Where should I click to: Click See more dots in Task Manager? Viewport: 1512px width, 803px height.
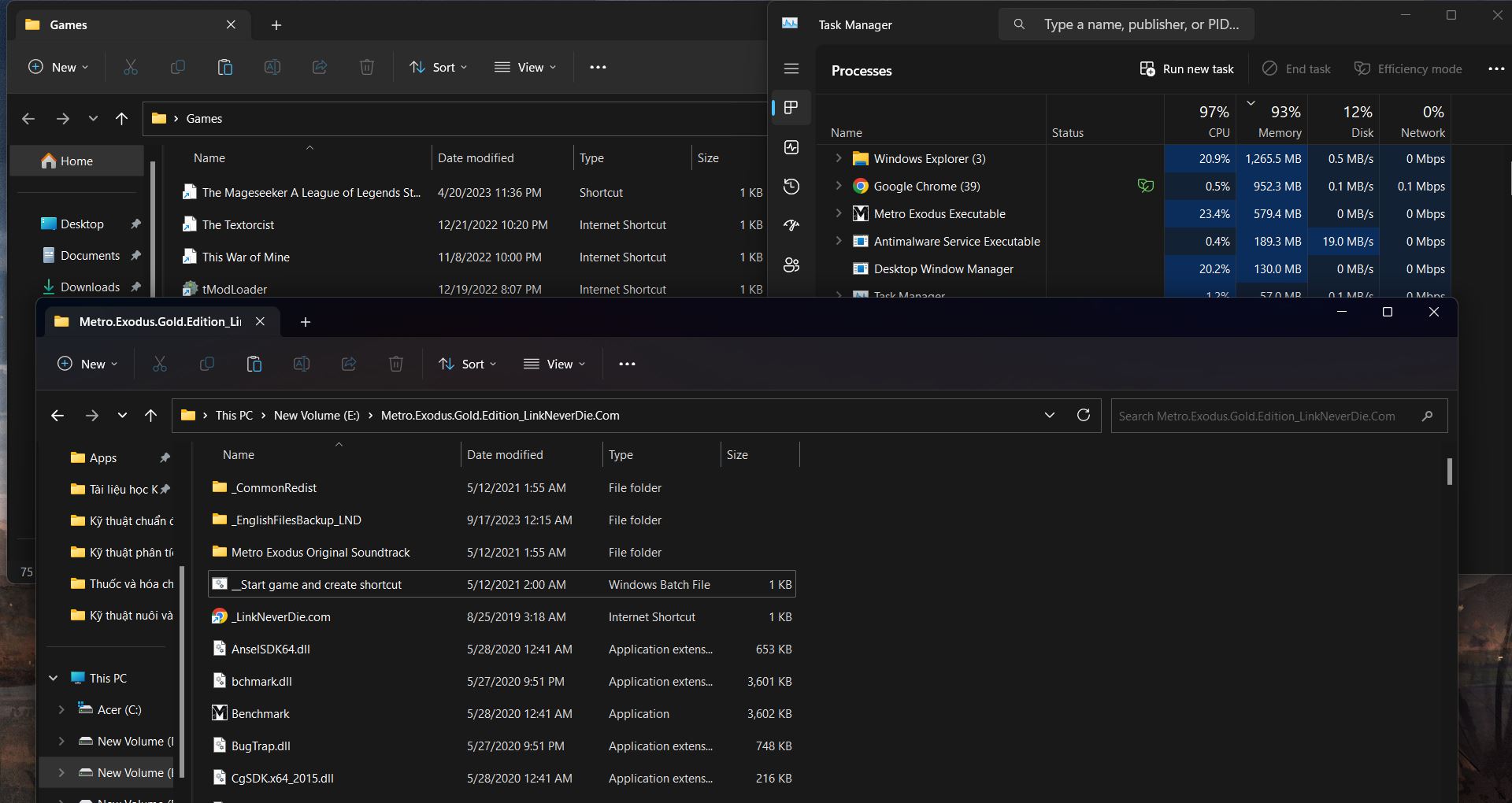pyautogui.click(x=1496, y=69)
